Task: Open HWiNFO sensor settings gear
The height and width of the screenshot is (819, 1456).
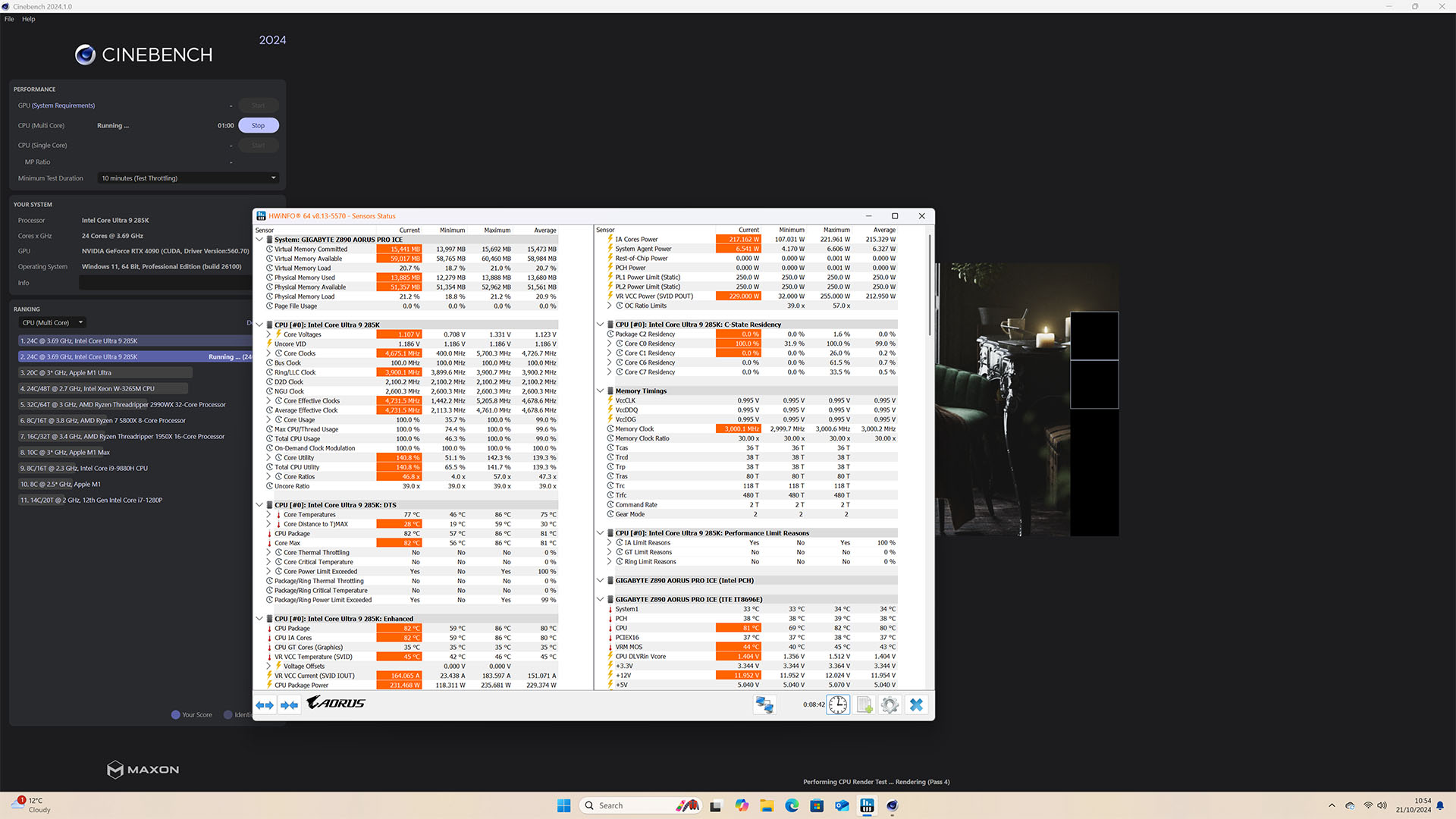Action: [890, 704]
